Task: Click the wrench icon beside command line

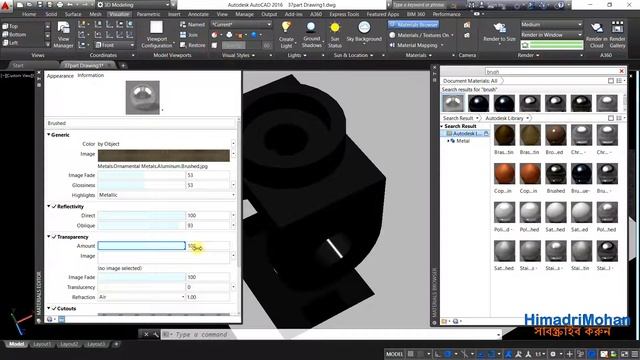Action: tap(156, 334)
